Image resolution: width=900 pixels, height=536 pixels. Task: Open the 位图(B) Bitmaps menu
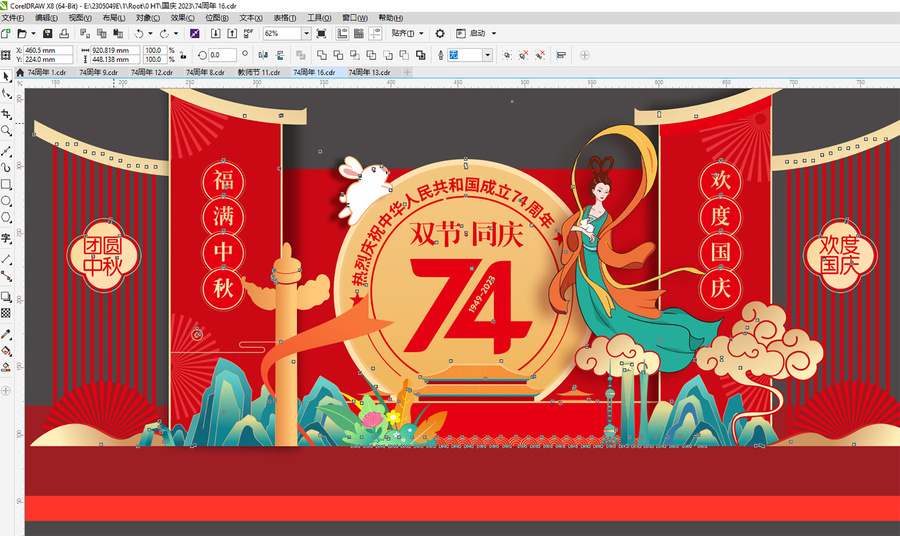coord(216,18)
